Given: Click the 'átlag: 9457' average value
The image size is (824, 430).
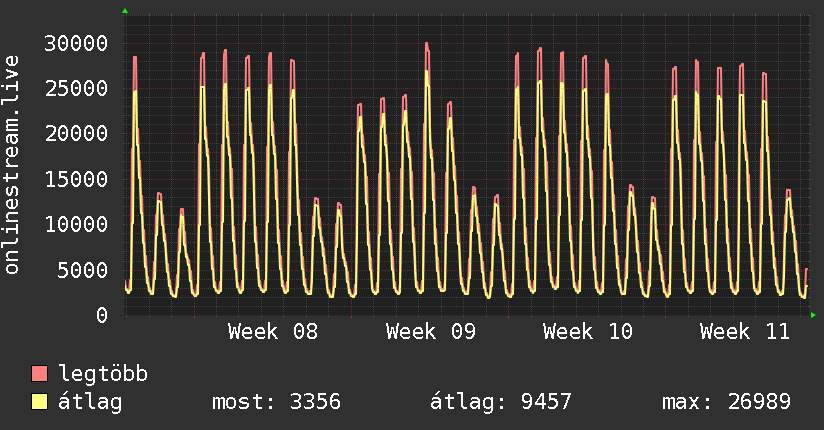Looking at the screenshot, I should [500, 402].
